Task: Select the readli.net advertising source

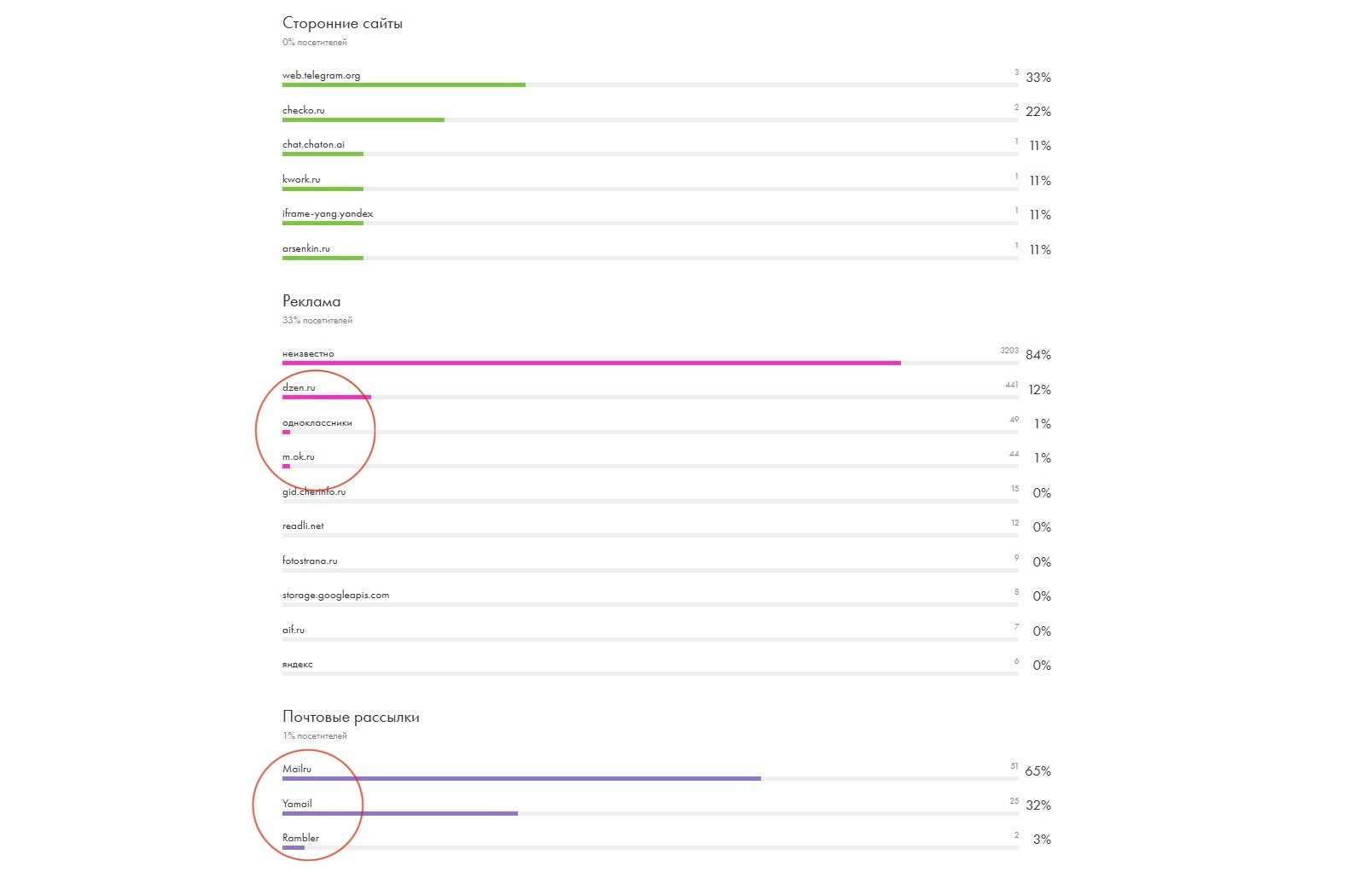Action: point(303,526)
